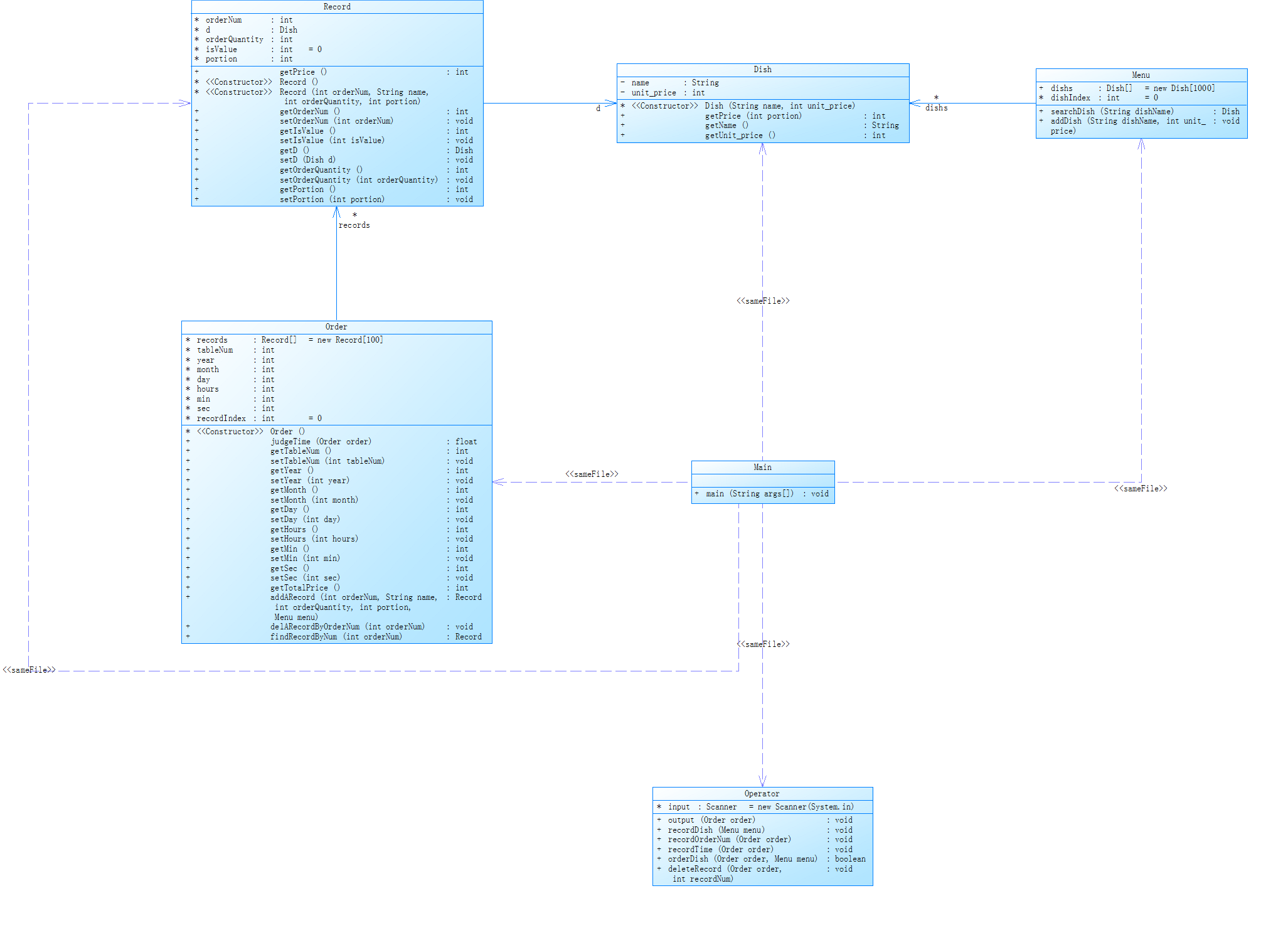Select the Order class title header
Viewport: 1288px width, 935px height.
pyautogui.click(x=336, y=327)
